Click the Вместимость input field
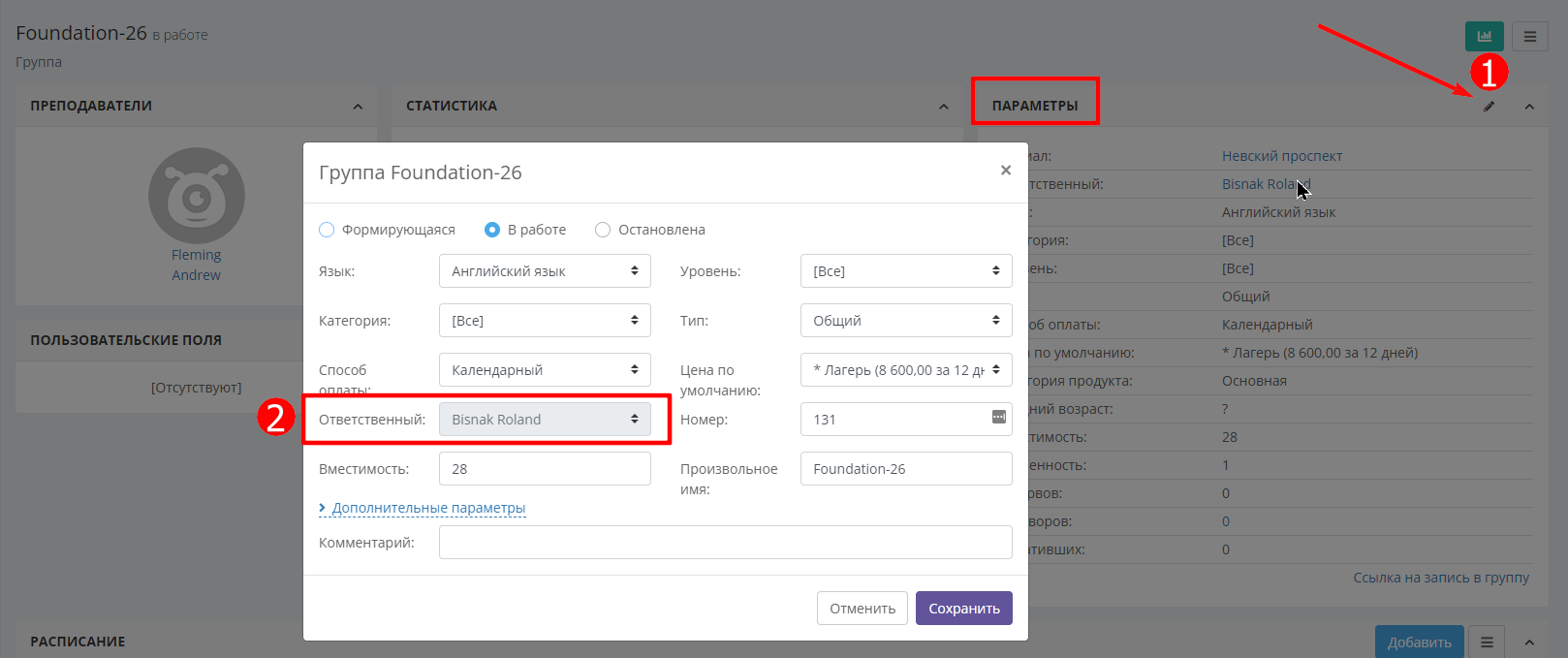 [545, 469]
